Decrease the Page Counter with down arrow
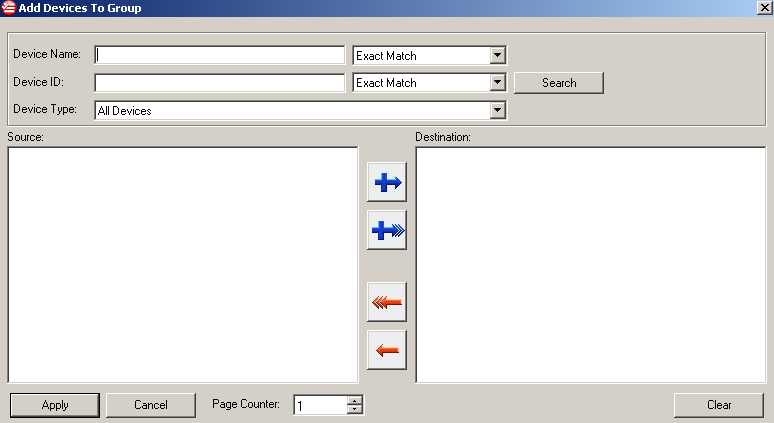Screen dimensions: 774x423 [354, 409]
